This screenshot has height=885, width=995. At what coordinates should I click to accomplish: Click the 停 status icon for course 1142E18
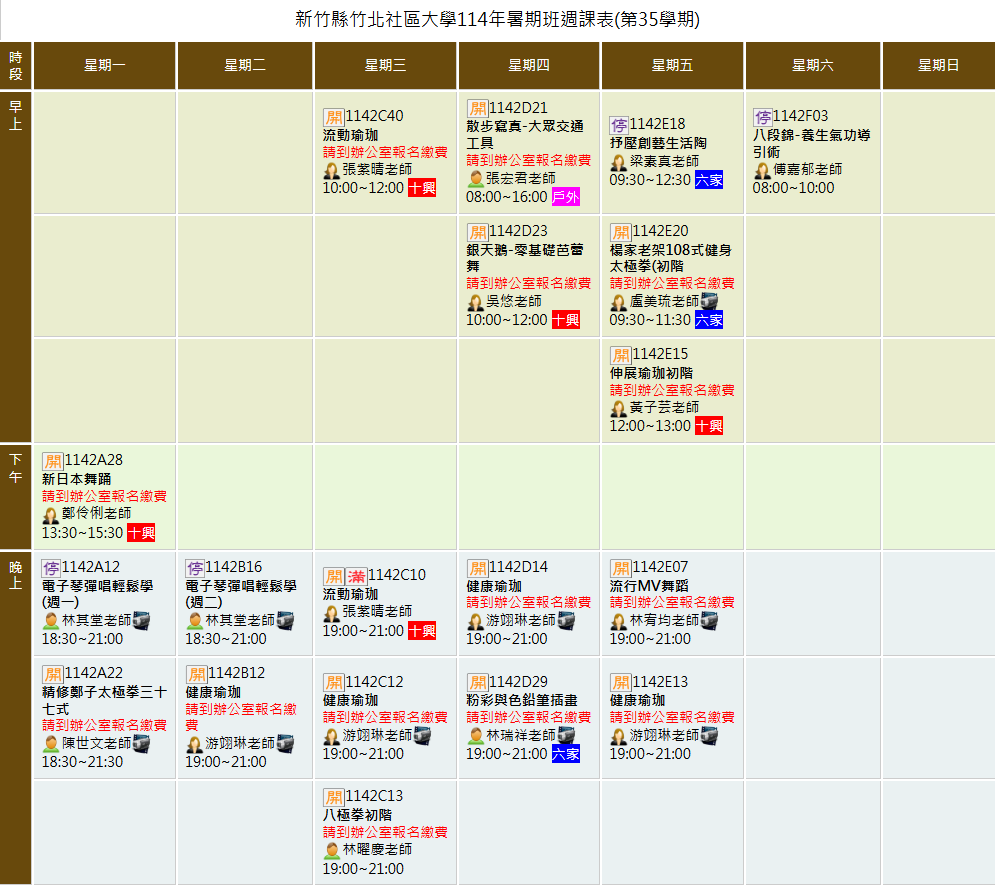point(619,125)
